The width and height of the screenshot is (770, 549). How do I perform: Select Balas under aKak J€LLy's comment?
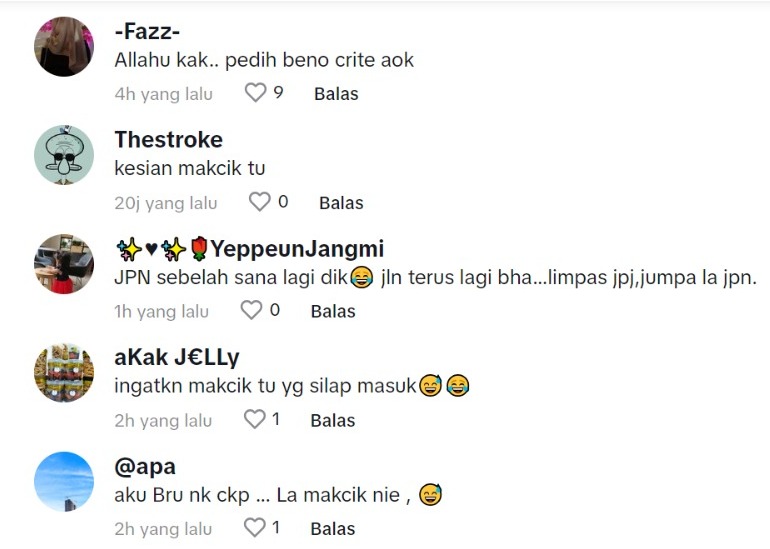click(333, 420)
